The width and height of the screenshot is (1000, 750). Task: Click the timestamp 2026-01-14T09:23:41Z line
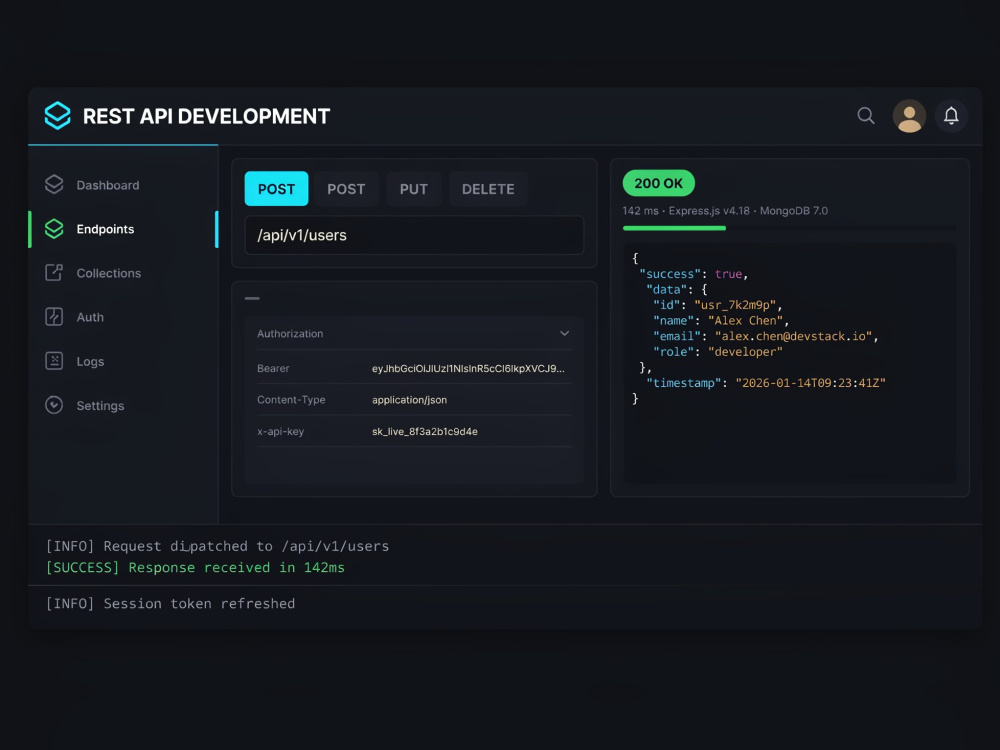click(x=765, y=383)
